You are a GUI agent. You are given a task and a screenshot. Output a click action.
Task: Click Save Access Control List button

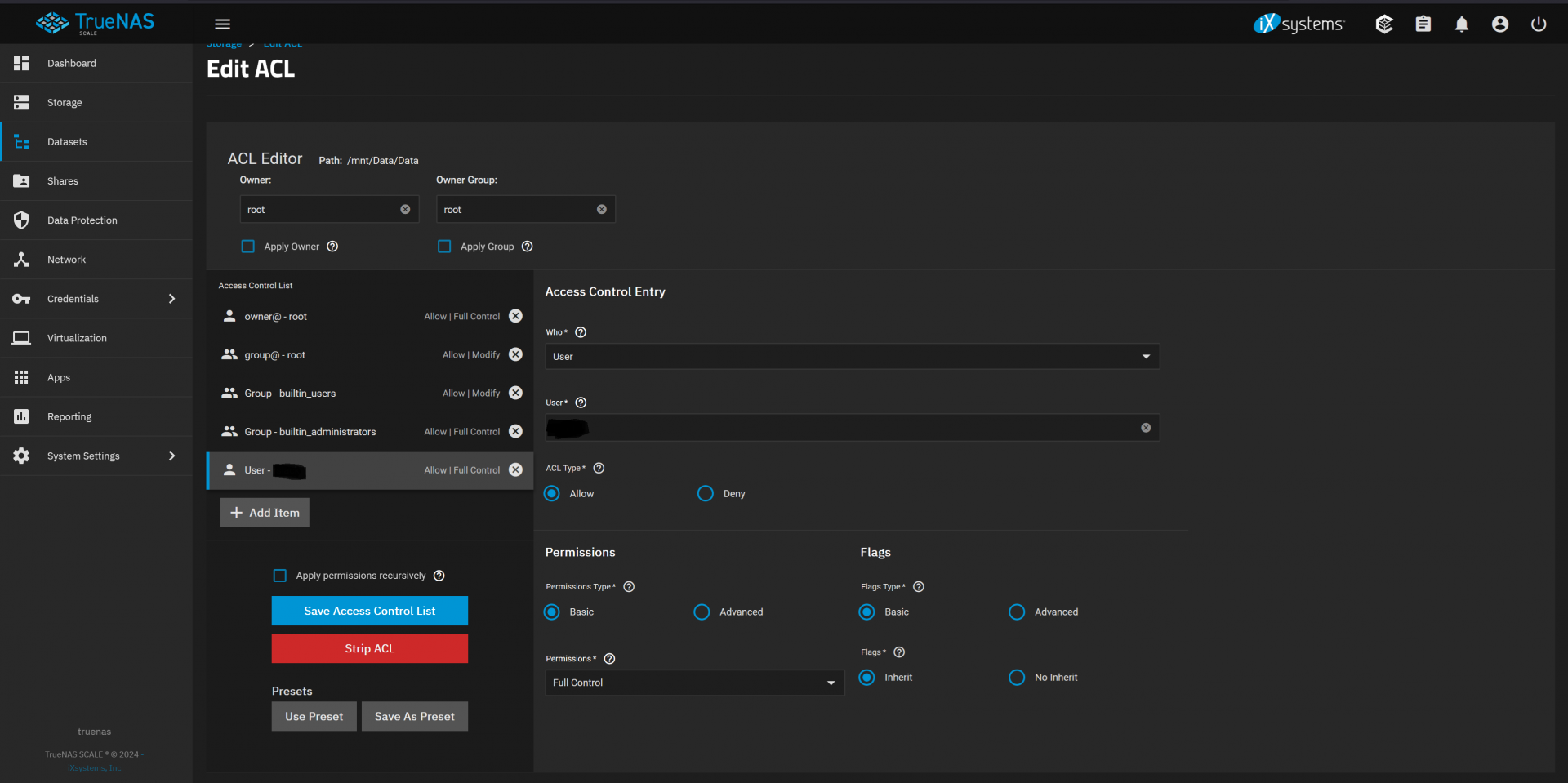click(x=369, y=611)
